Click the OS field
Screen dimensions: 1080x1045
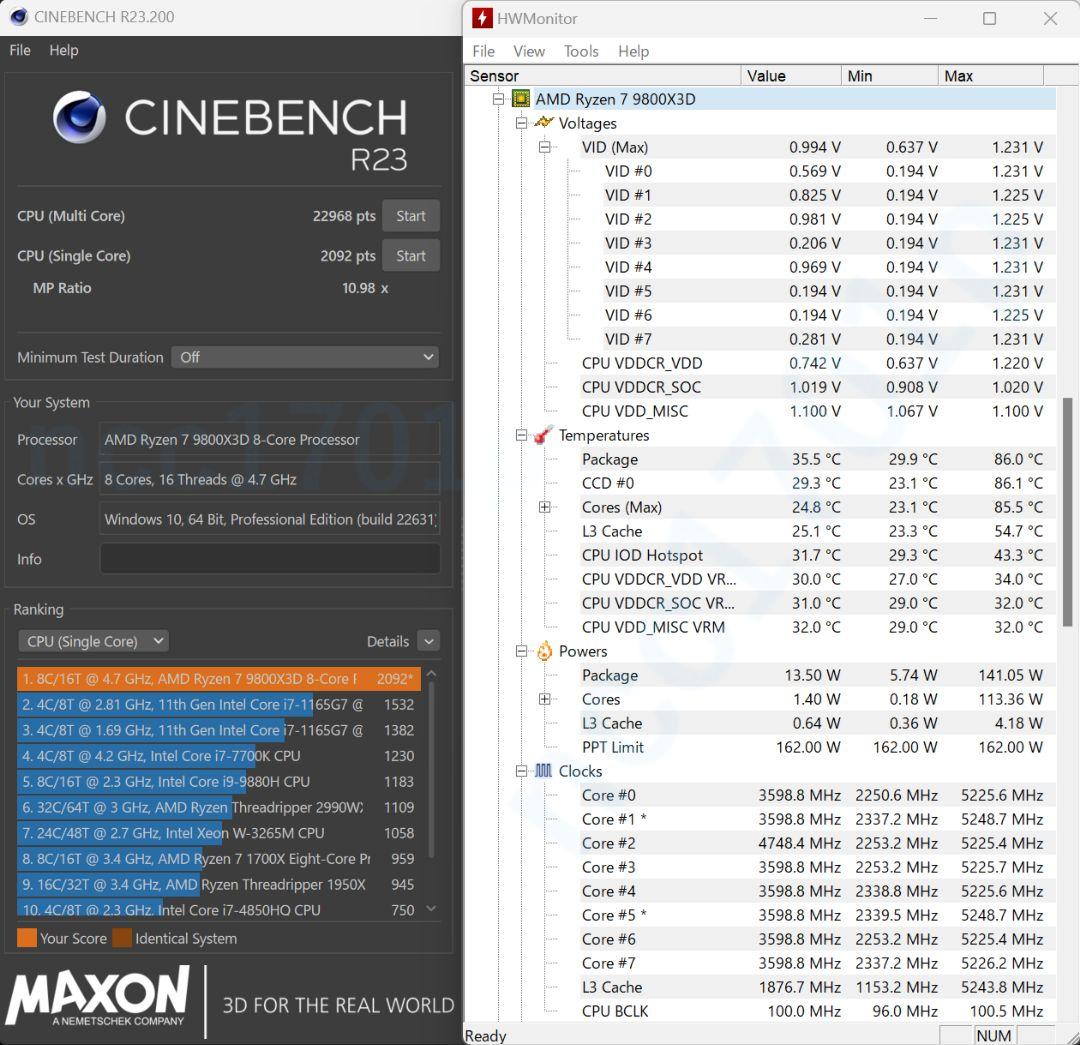(269, 519)
